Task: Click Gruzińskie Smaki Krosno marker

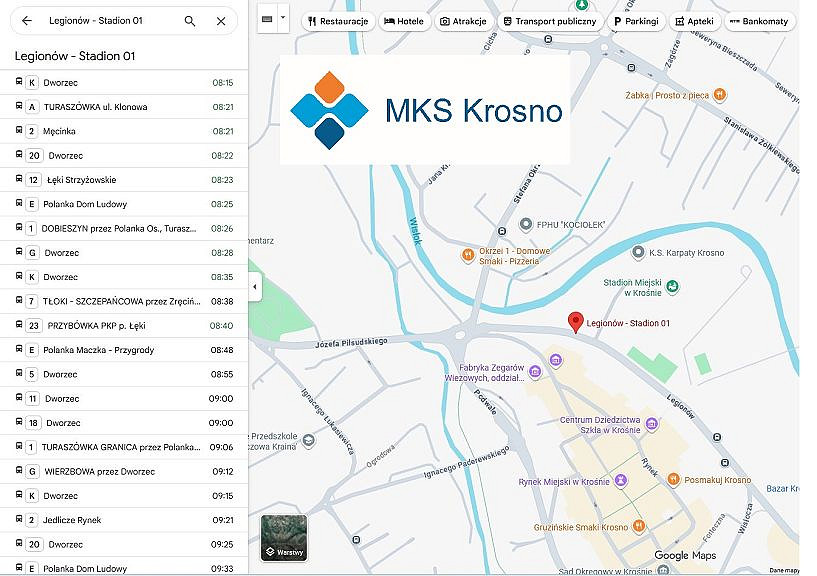Action: (638, 525)
